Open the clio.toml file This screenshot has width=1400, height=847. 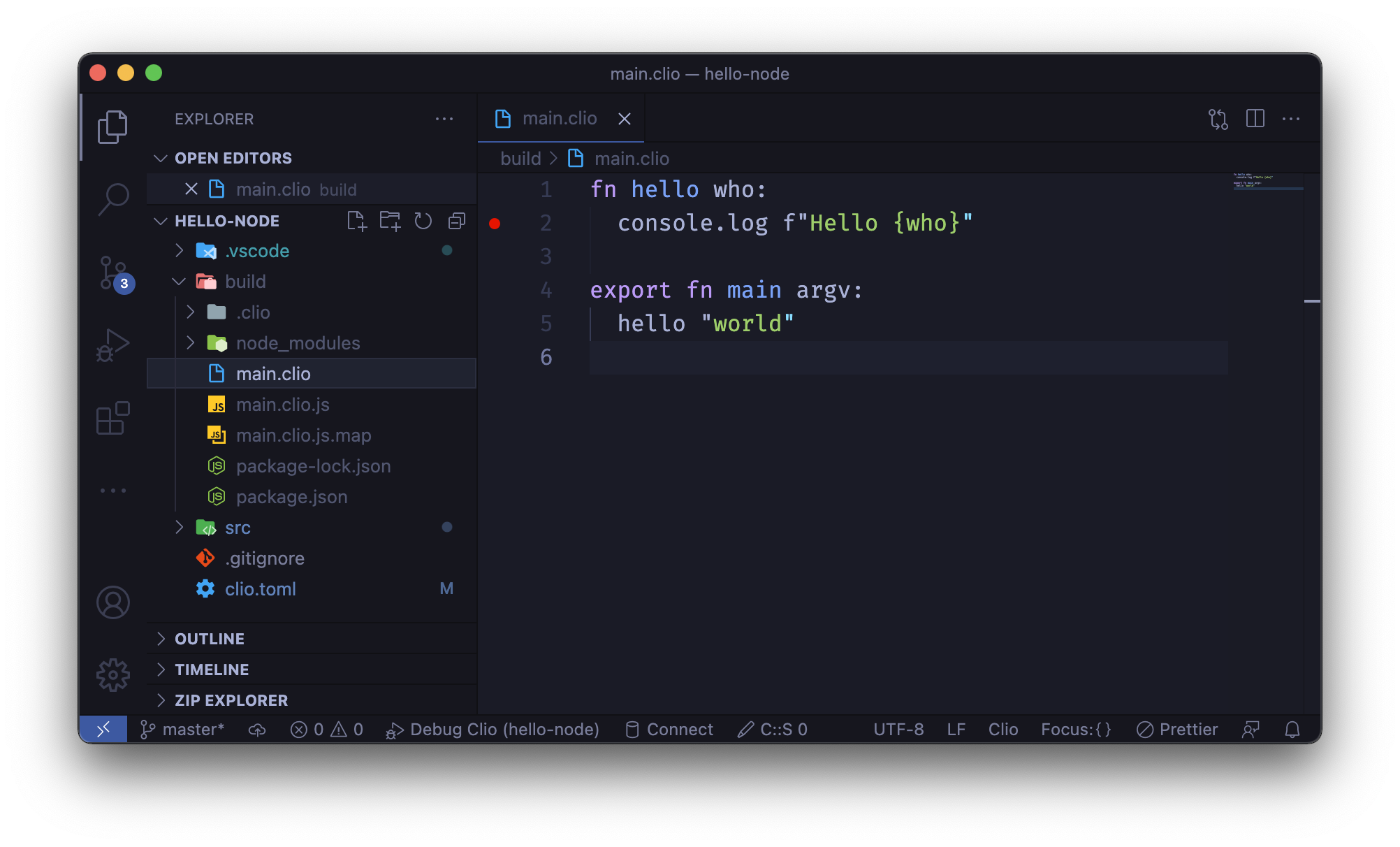(312, 589)
